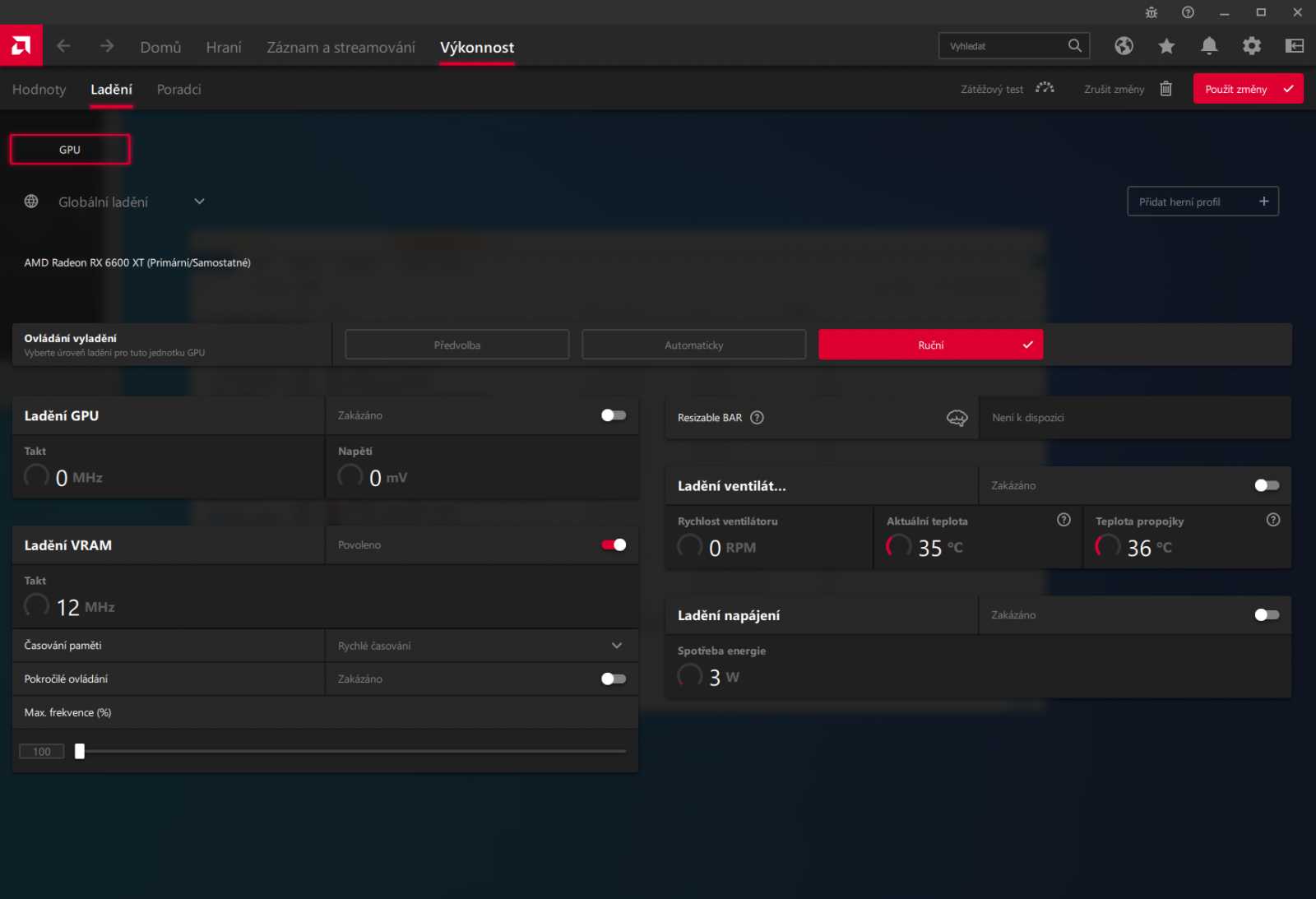
Task: Click the Max. frekvence value field 100
Action: [42, 752]
